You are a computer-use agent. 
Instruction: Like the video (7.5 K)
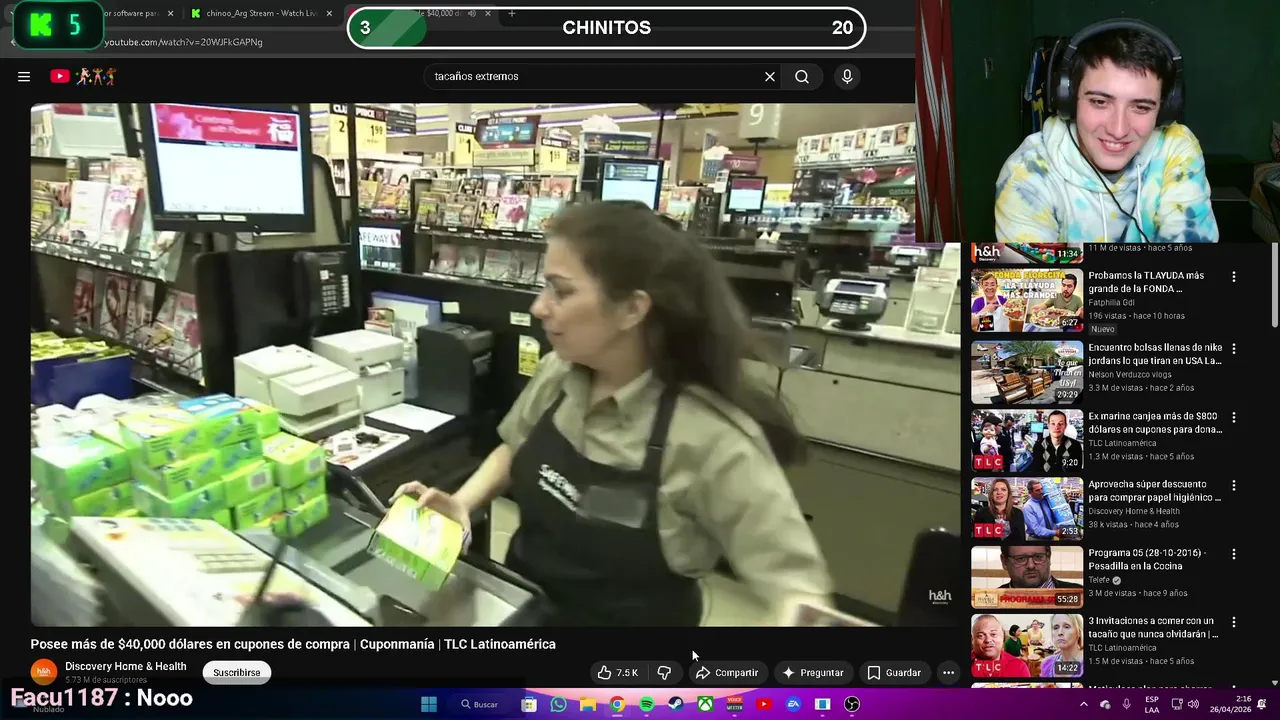[617, 673]
